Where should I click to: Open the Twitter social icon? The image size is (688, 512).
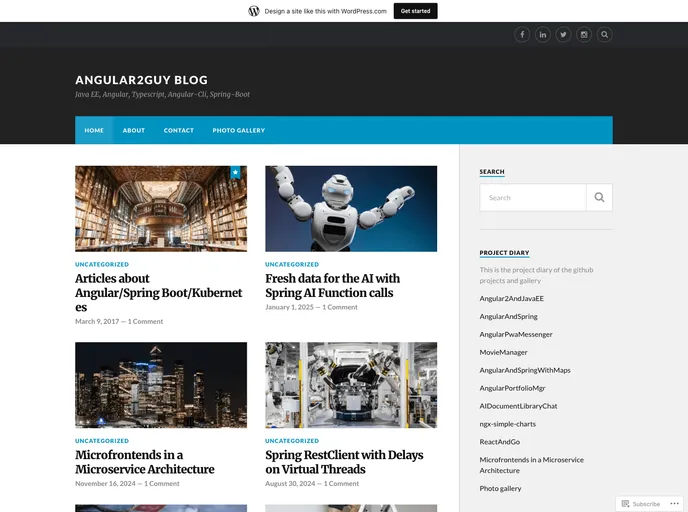point(563,35)
